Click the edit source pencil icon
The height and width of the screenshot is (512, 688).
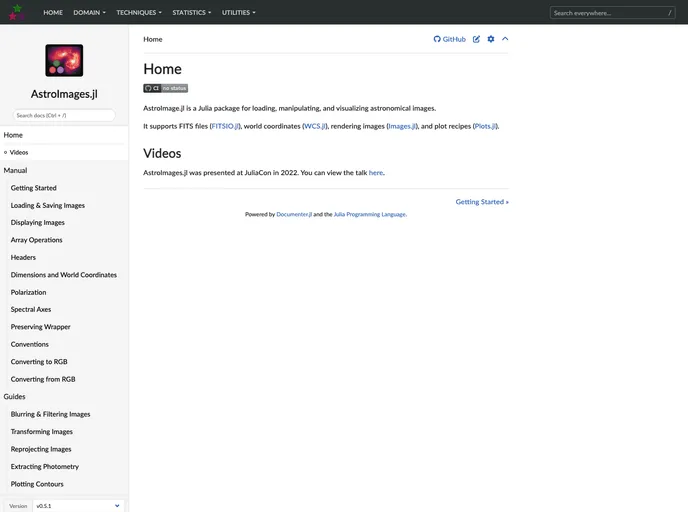coord(476,39)
